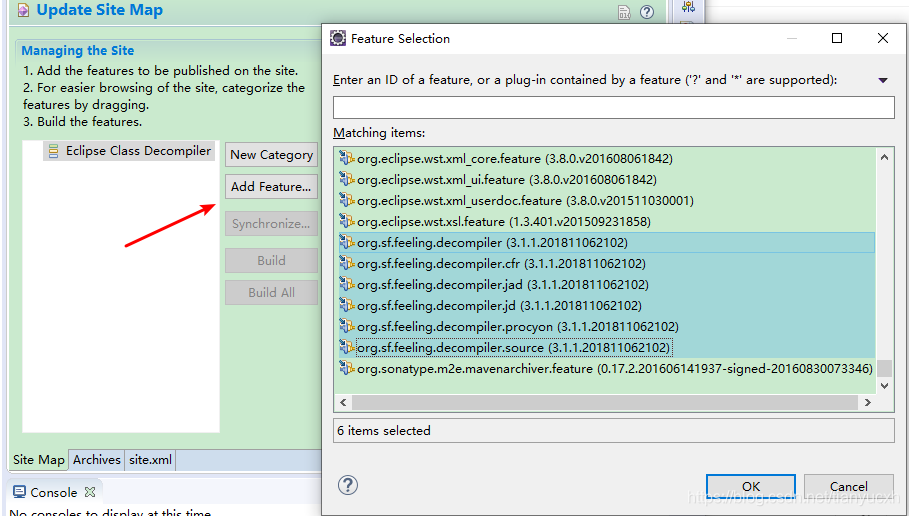Click toolbar icon left of Update Site help
This screenshot has width=909, height=516.
click(x=624, y=12)
